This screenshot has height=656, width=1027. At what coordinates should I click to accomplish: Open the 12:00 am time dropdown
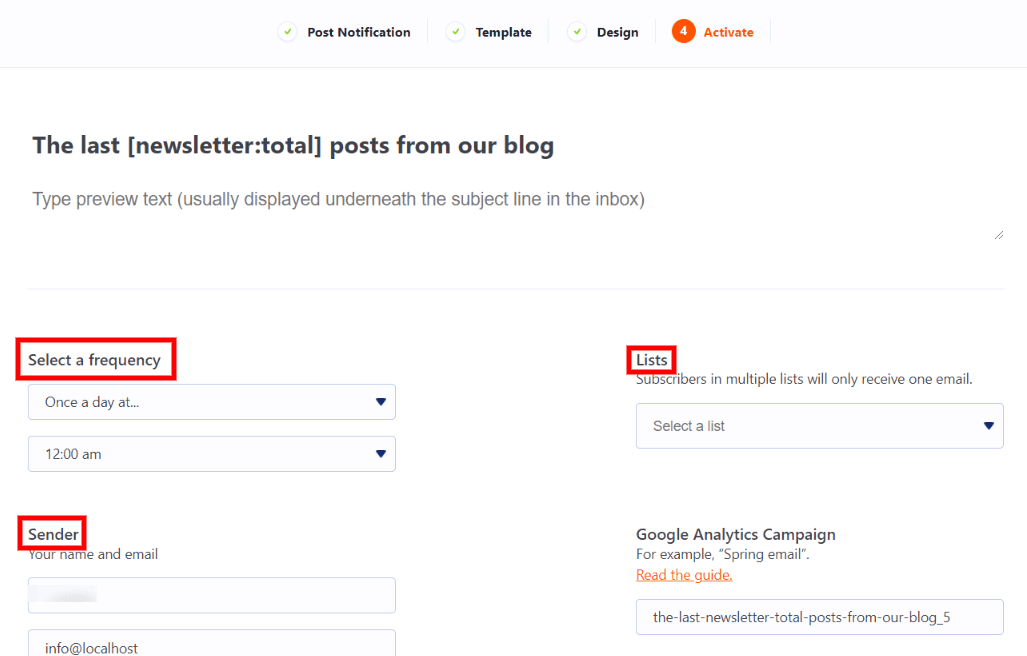(x=212, y=454)
